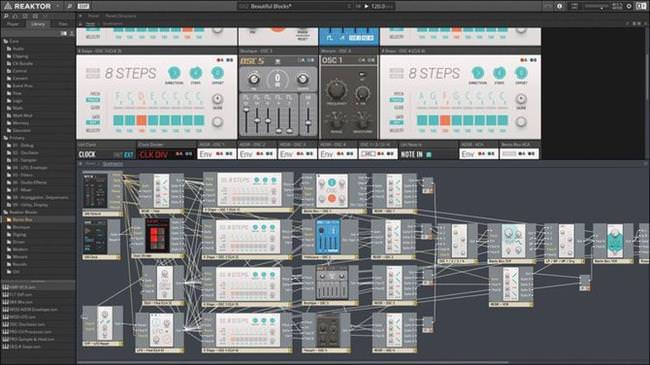Adjust the first fader in OSC 5 mixer
Viewport: 650px width, 365px height.
coord(246,110)
